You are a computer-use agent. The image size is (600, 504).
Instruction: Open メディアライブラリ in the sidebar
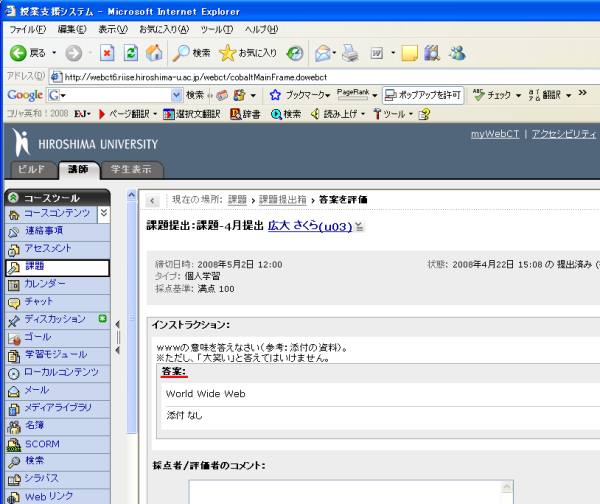(58, 408)
